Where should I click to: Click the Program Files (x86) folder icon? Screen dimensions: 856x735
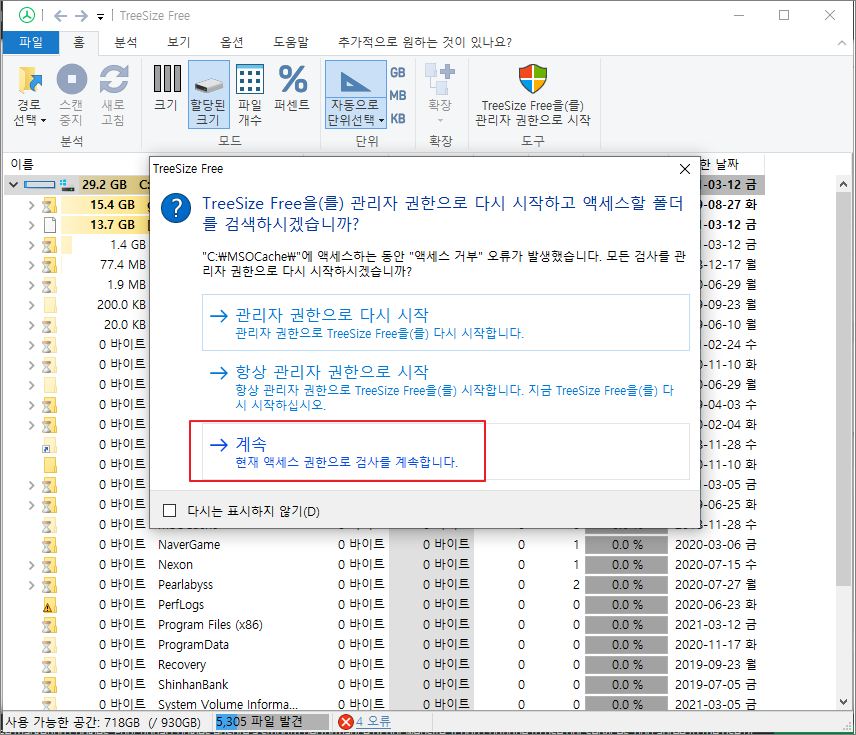point(50,625)
